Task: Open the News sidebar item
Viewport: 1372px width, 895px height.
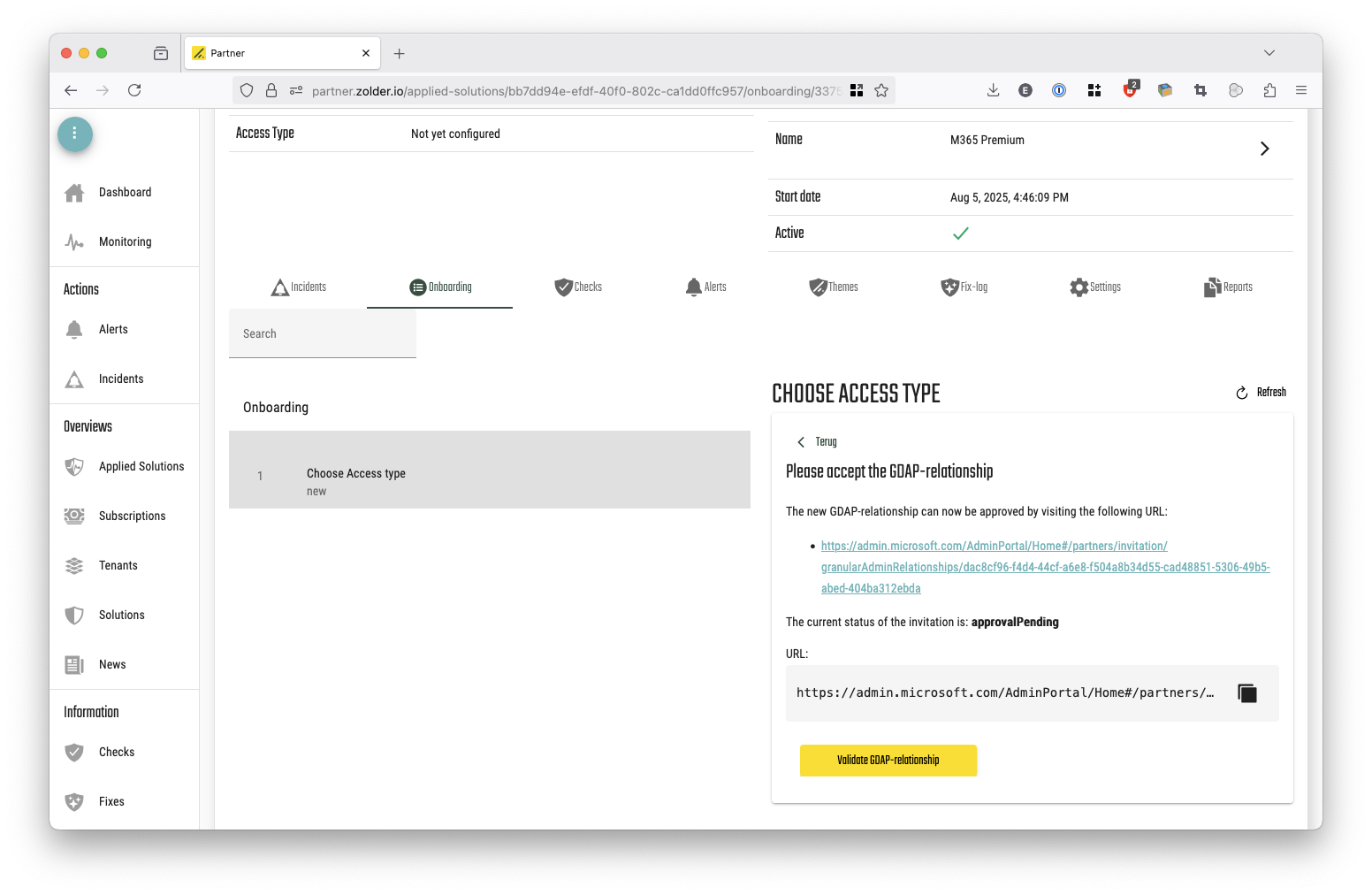Action: pyautogui.click(x=112, y=665)
